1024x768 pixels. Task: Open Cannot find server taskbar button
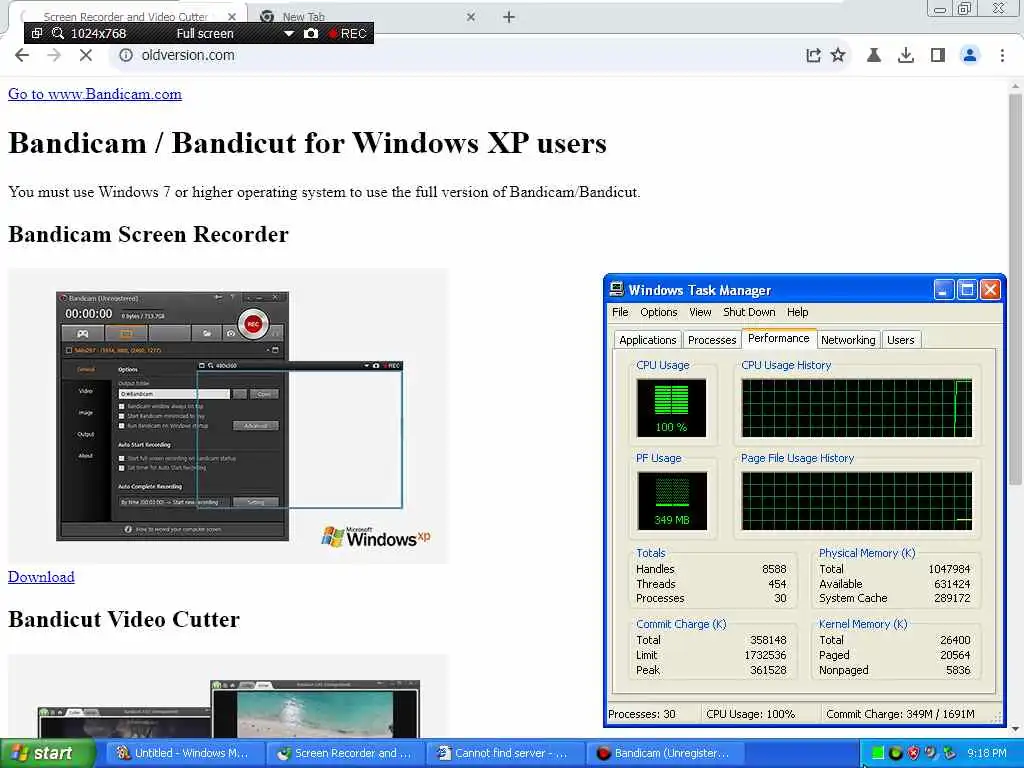coord(506,753)
